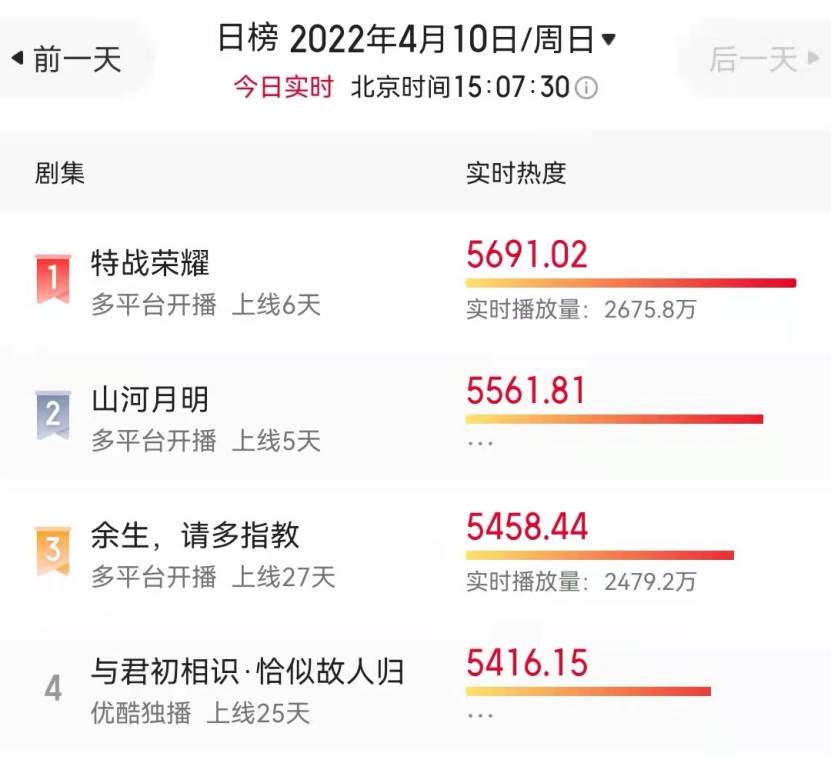
Task: Click the right arrow after 后一天
Action: tap(812, 58)
